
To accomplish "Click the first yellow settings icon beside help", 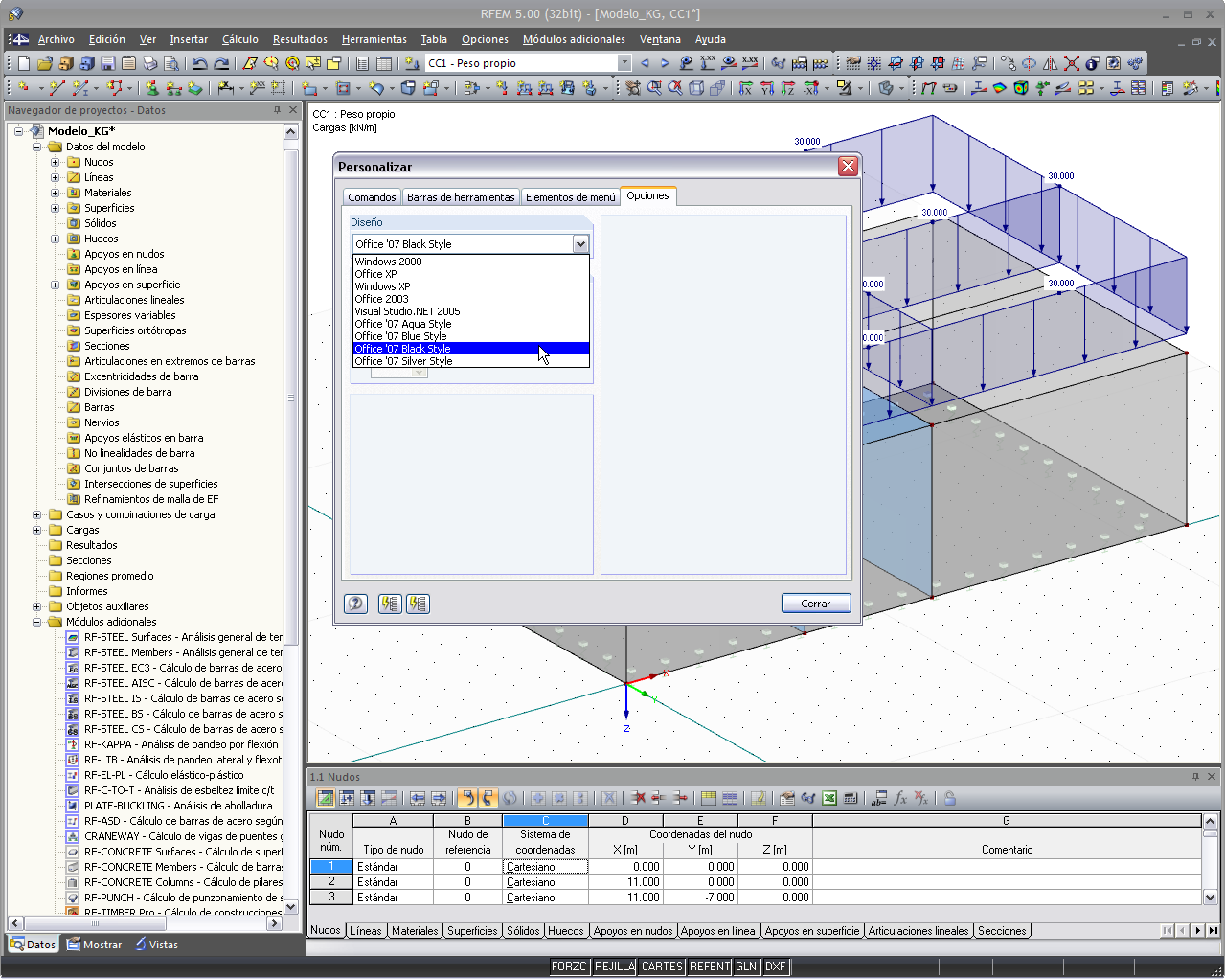I will [389, 604].
